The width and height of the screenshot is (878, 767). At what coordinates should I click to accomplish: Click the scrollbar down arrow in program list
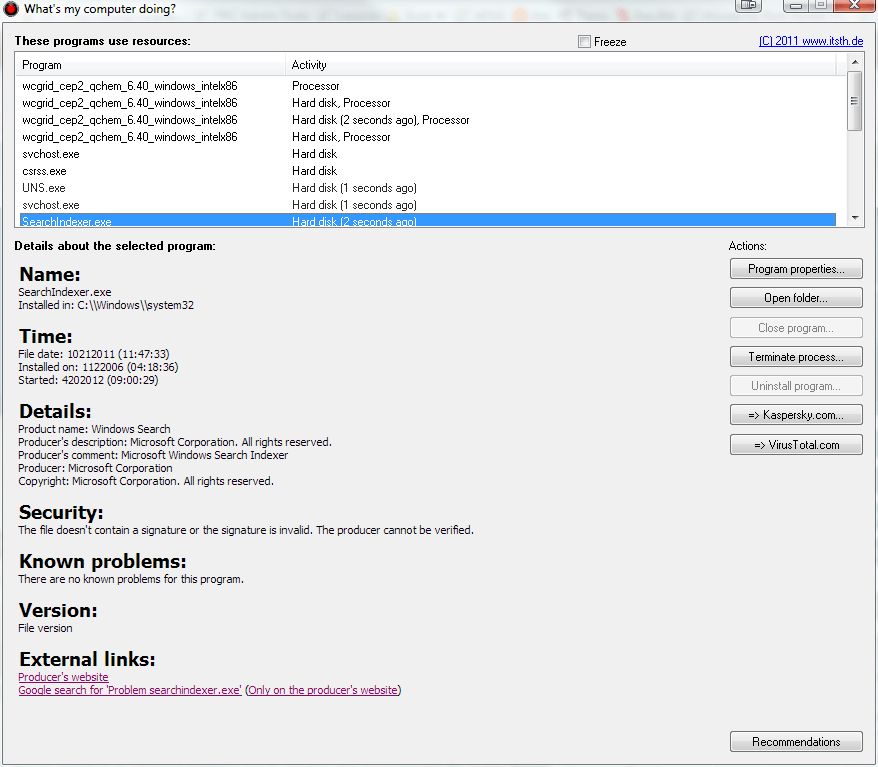click(854, 217)
